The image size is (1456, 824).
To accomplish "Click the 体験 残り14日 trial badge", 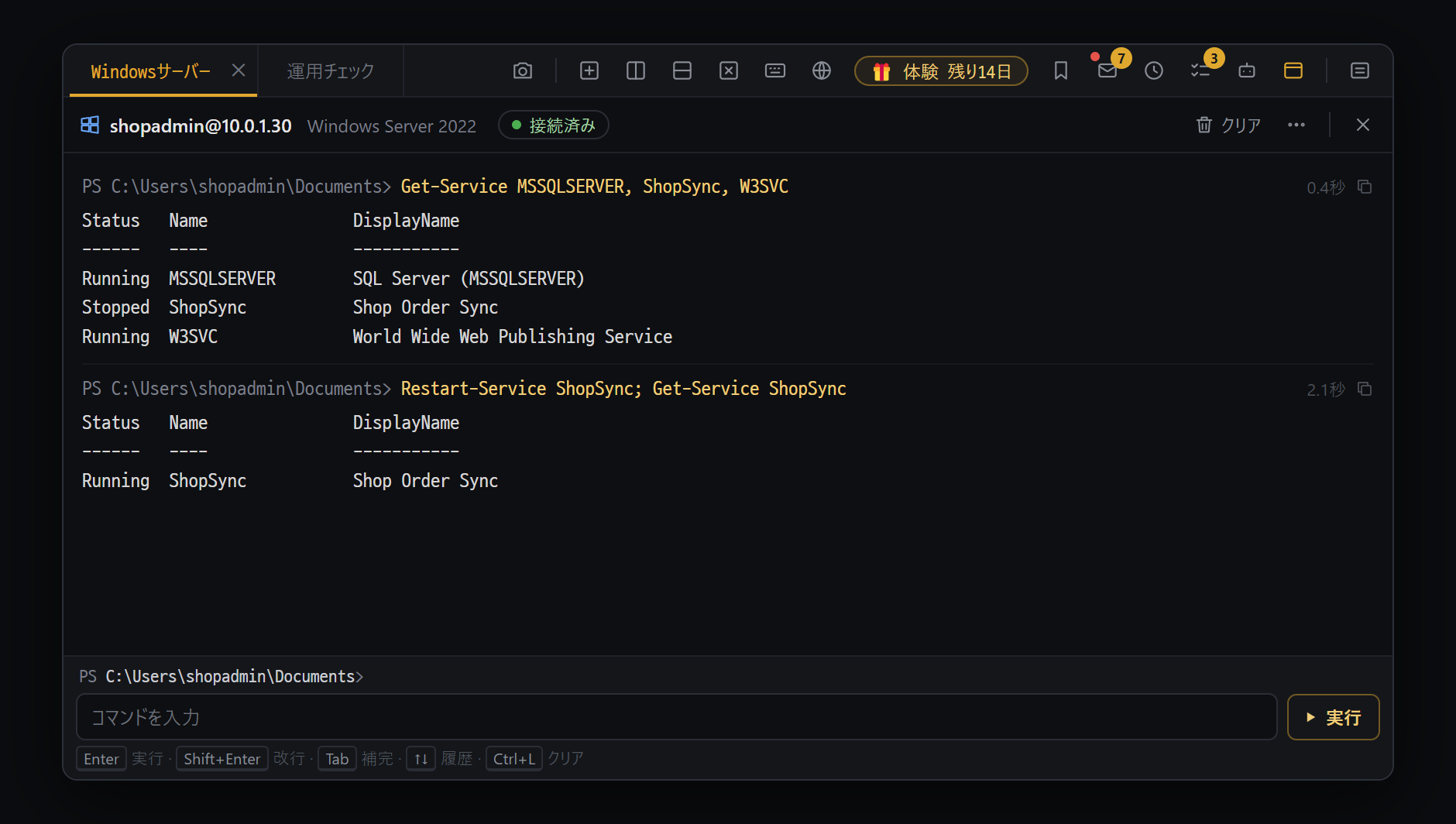I will click(941, 71).
